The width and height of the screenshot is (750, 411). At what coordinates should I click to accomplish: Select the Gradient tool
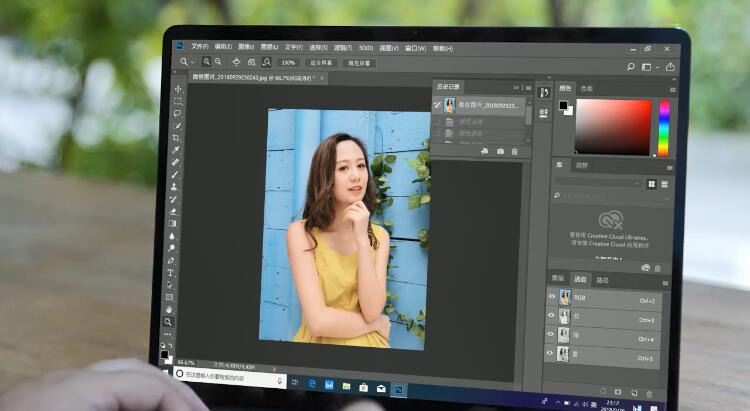(173, 223)
